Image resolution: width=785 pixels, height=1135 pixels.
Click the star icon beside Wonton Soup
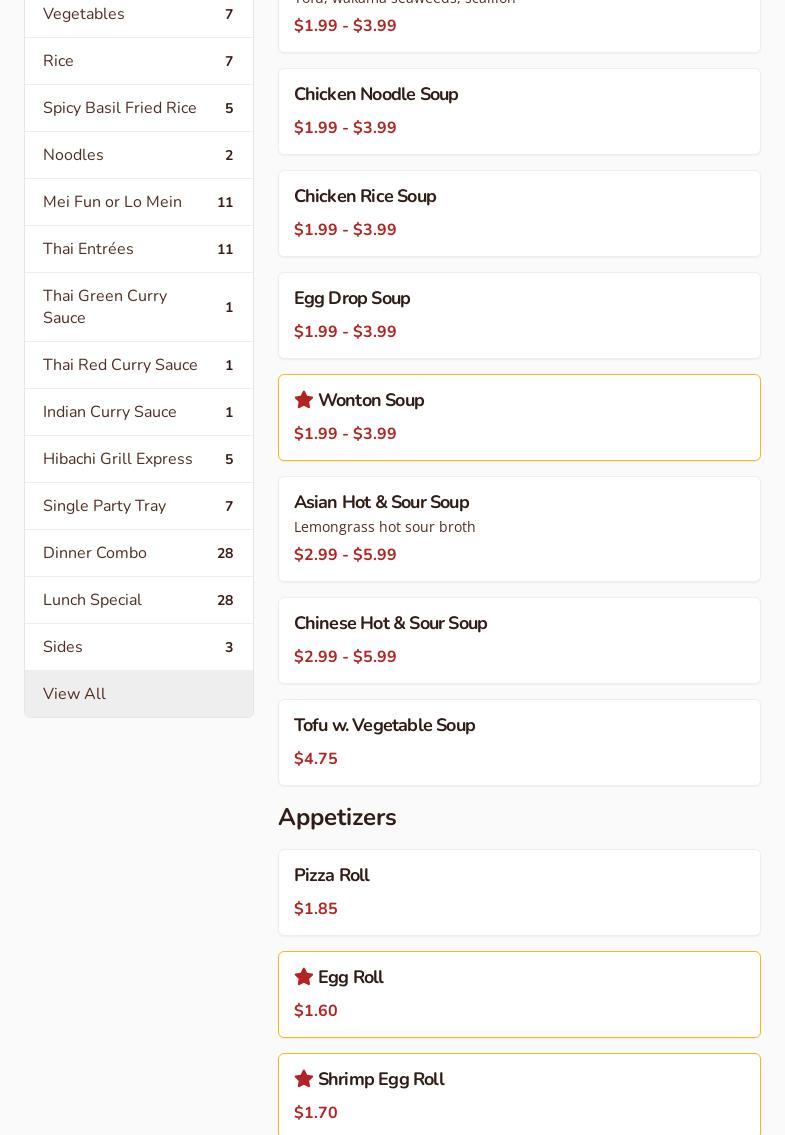304,400
